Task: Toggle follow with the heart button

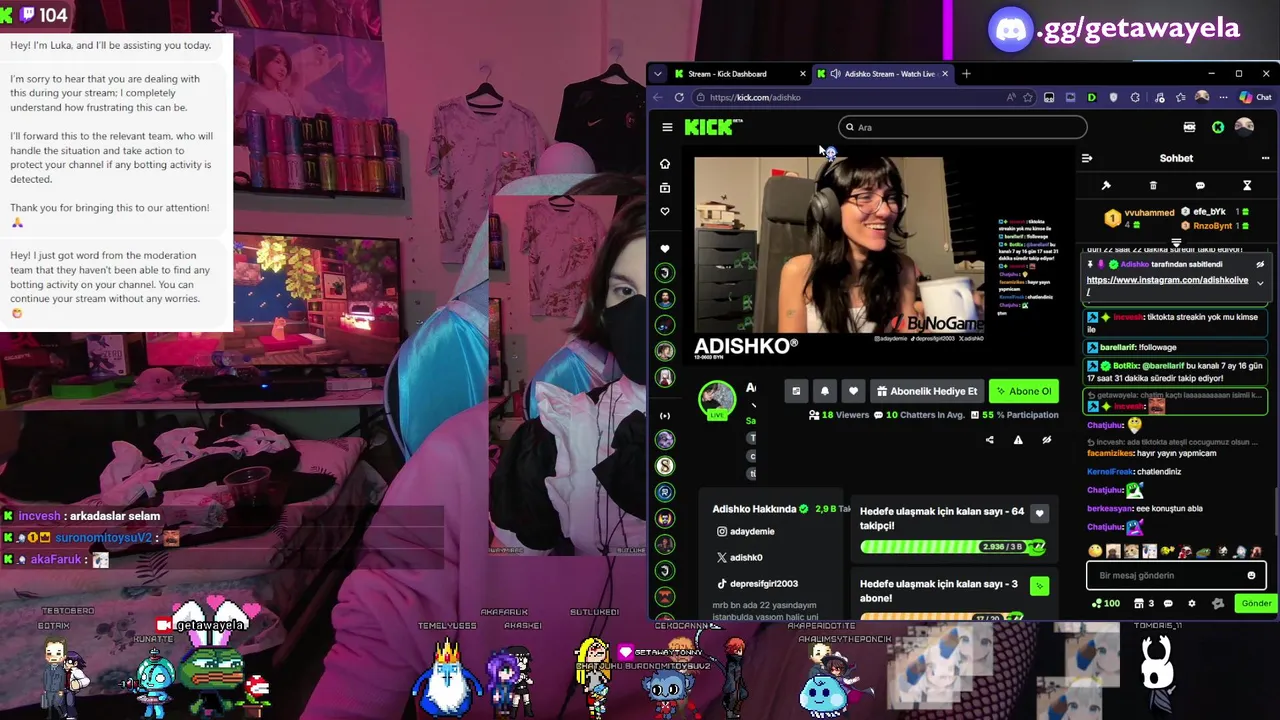Action: pyautogui.click(x=853, y=392)
